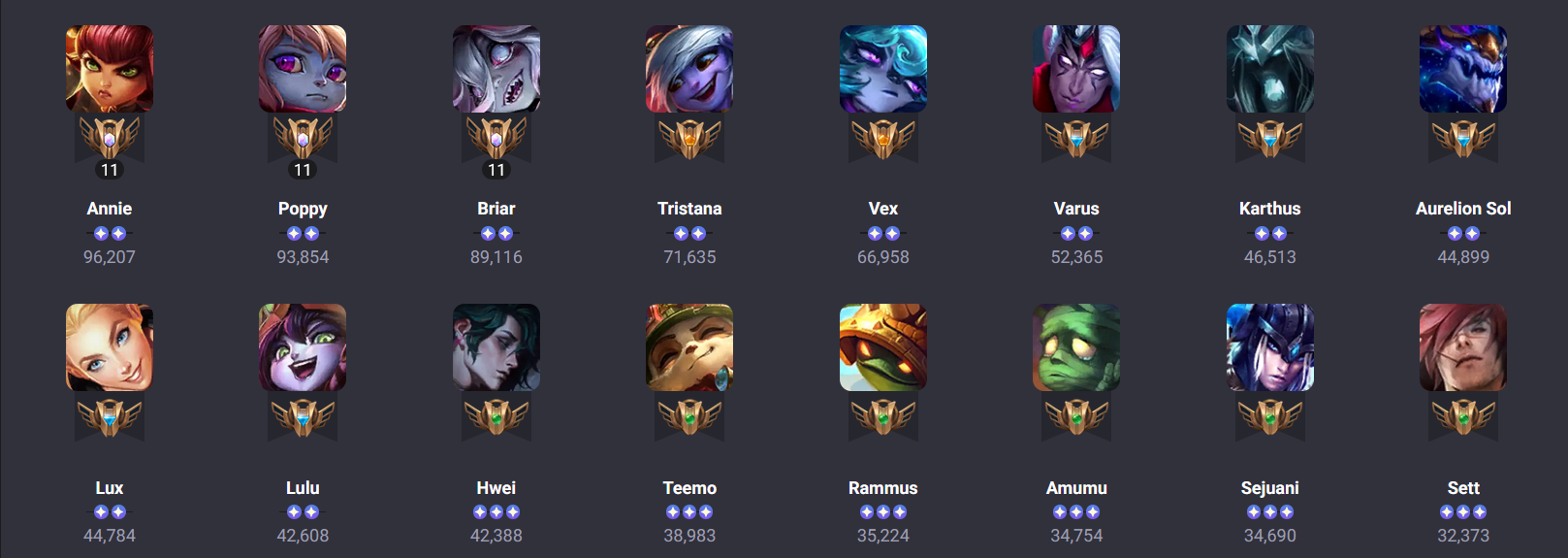Open Annie's champion portrait

coord(109,69)
